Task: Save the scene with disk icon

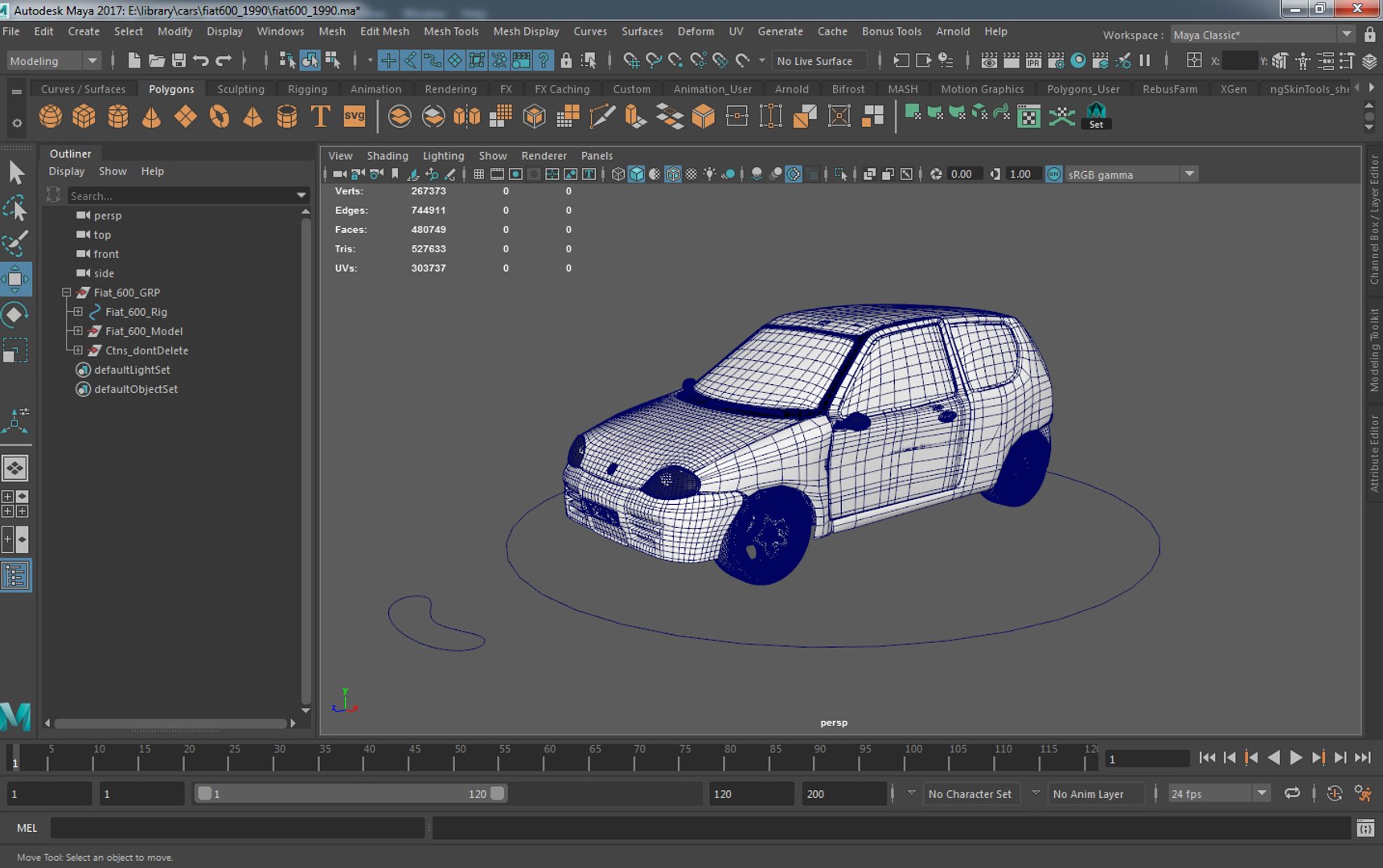Action: [179, 60]
